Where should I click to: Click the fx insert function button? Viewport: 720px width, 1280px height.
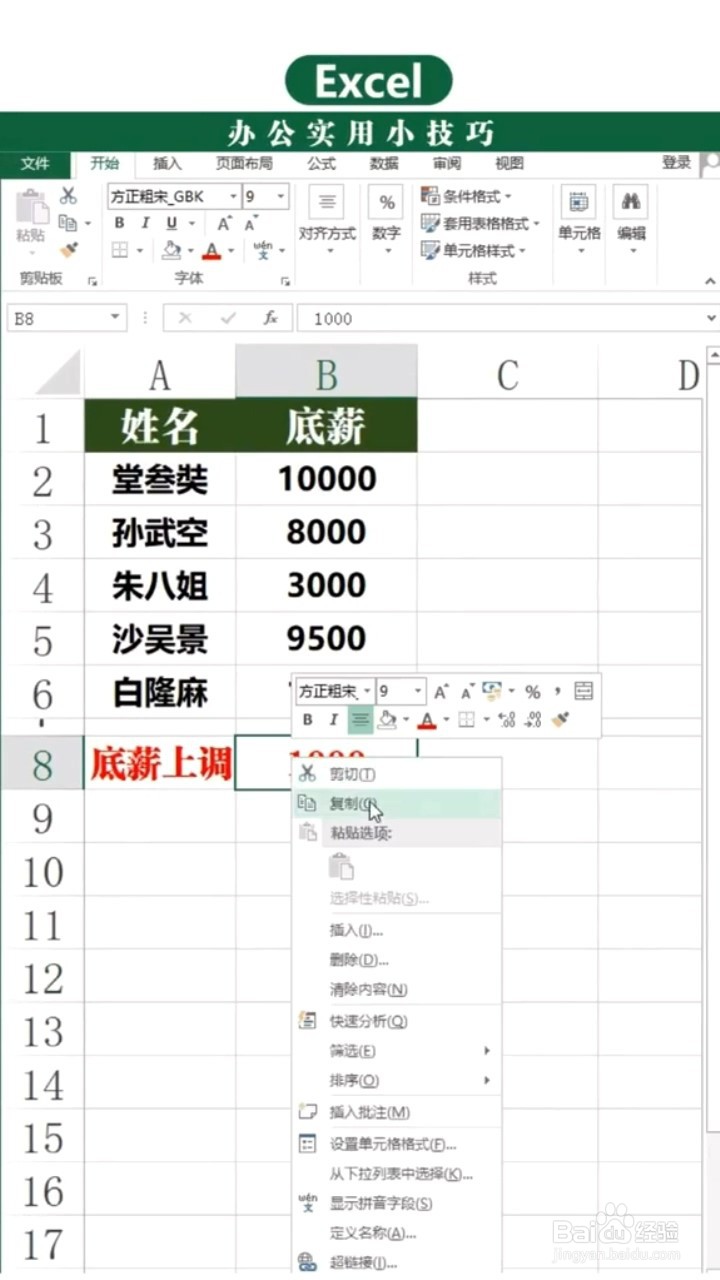tap(270, 318)
